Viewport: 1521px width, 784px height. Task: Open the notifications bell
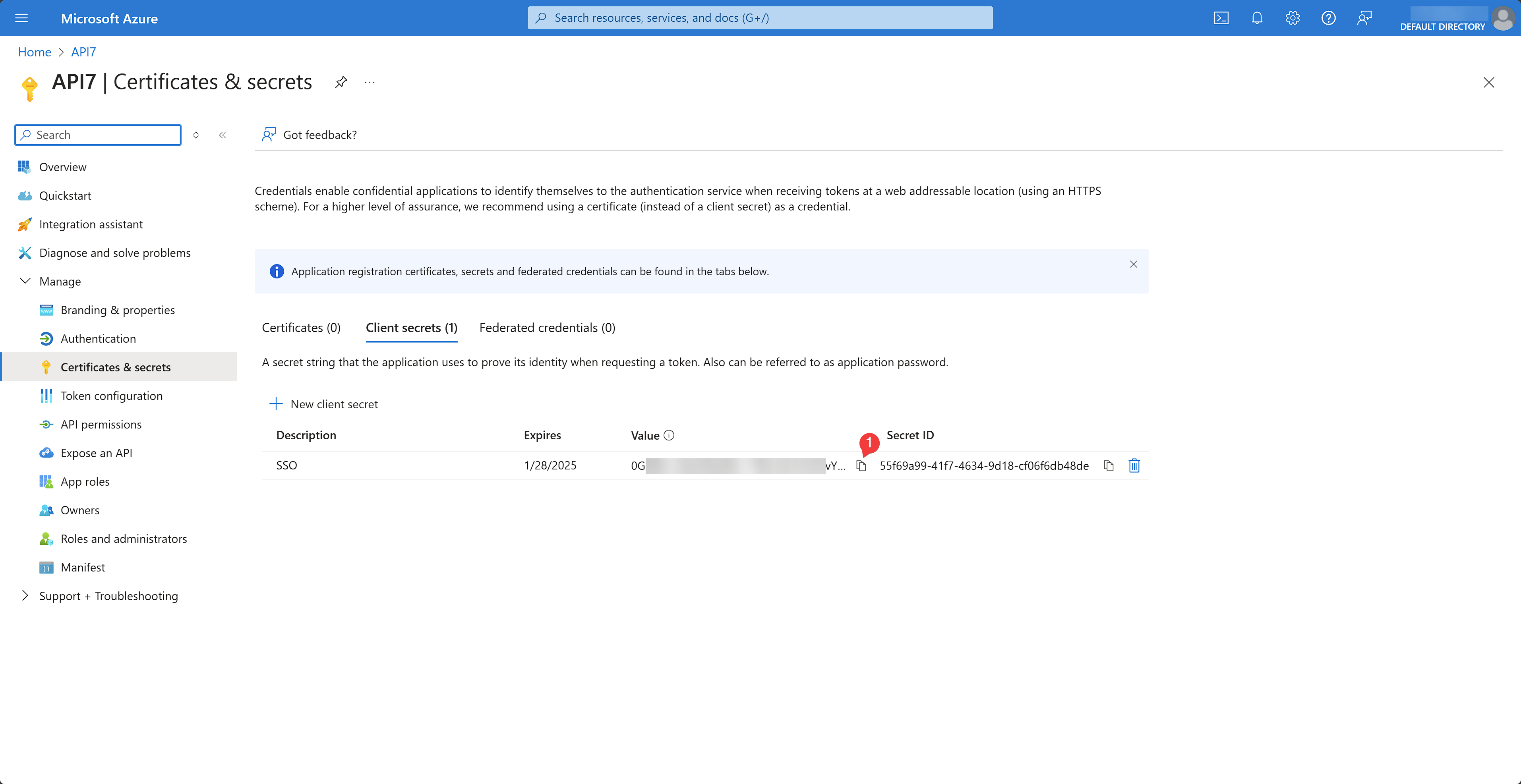coord(1257,18)
